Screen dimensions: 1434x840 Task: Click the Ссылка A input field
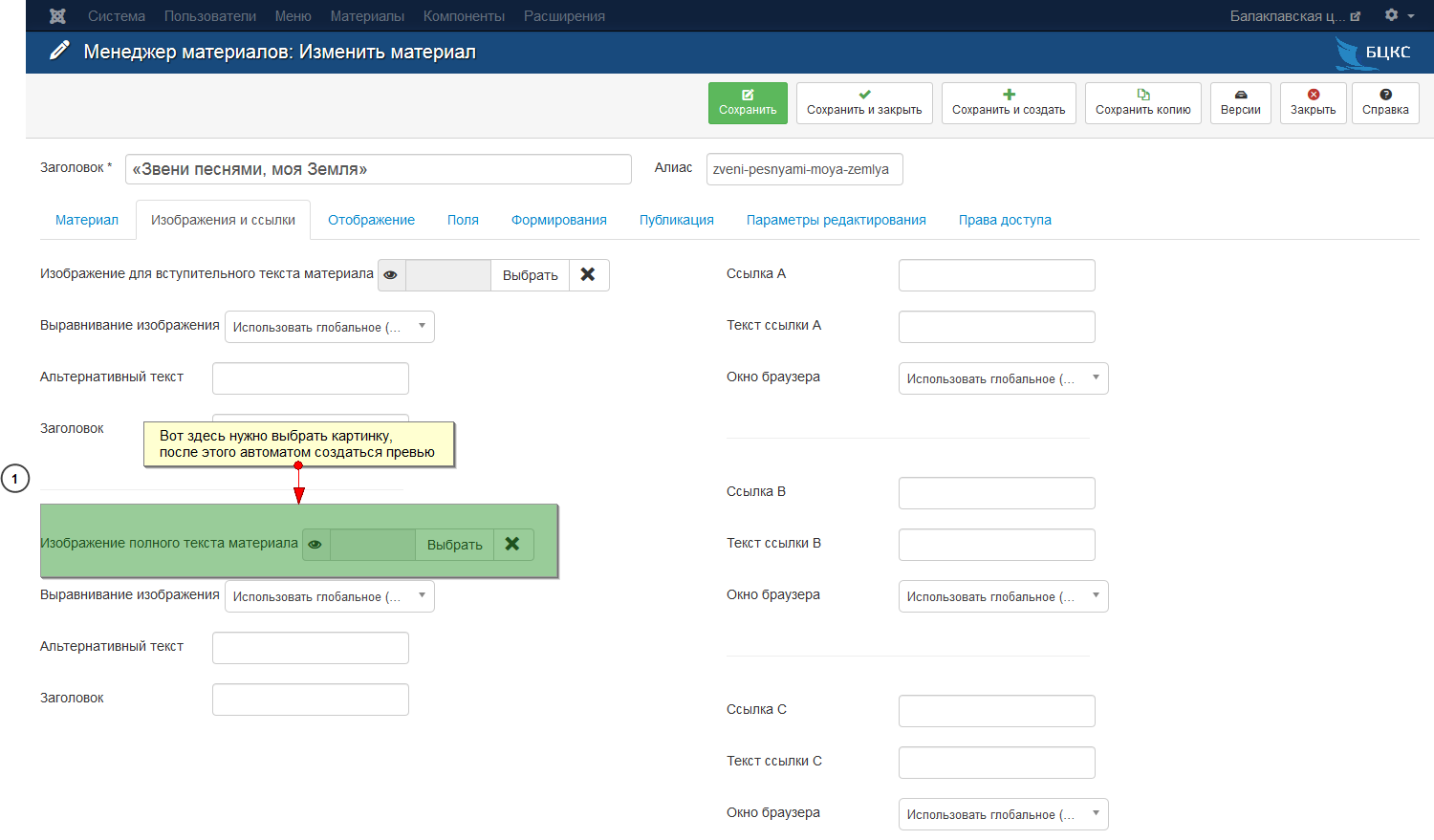pyautogui.click(x=997, y=275)
